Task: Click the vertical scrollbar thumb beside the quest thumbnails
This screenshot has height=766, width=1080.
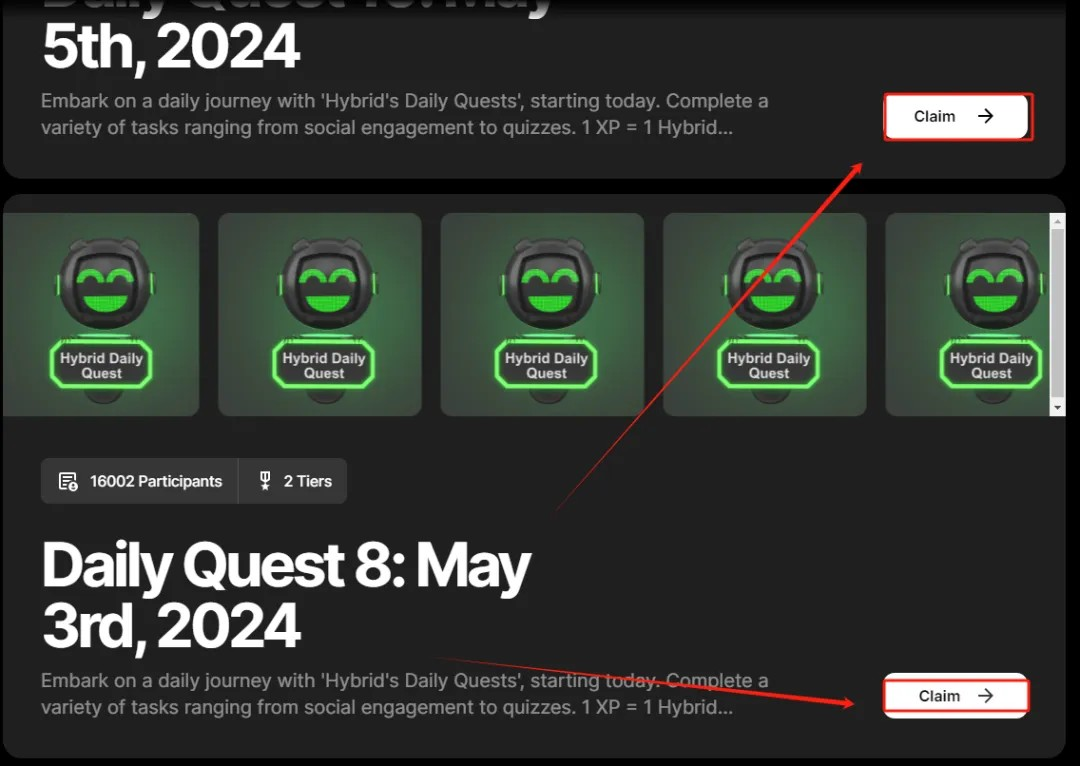Action: [1057, 313]
